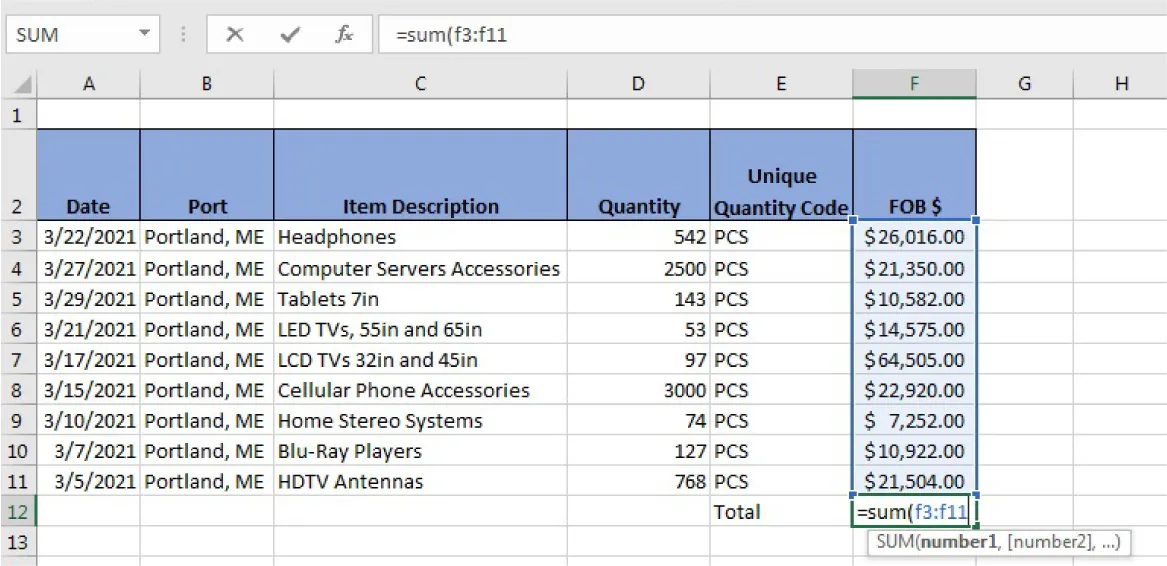Select column F header
This screenshot has height=566, width=1167.
point(914,85)
